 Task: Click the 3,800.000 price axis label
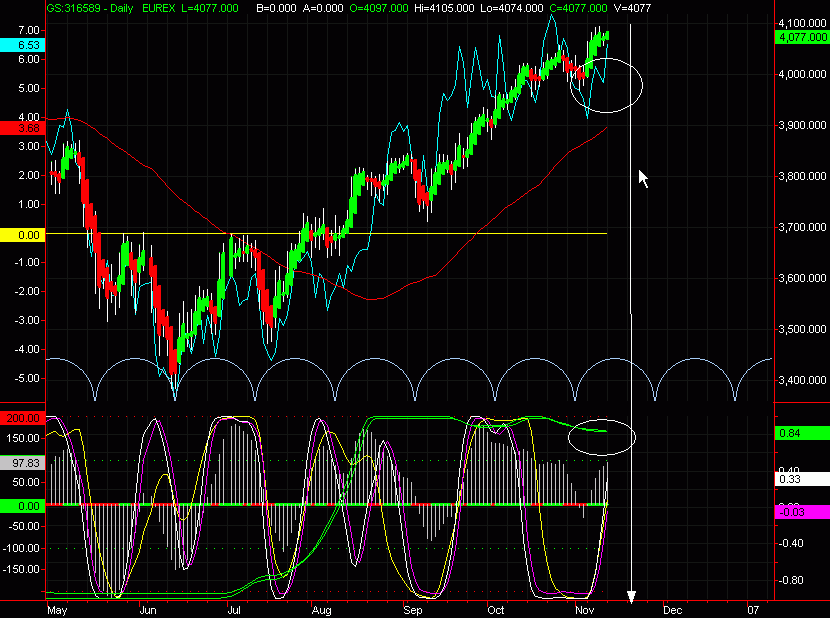[802, 176]
